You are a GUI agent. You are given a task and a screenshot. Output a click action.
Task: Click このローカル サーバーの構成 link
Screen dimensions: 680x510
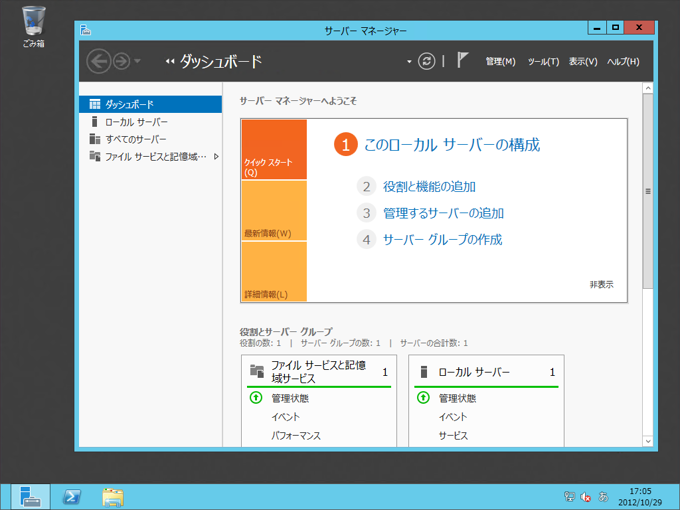pyautogui.click(x=451, y=144)
